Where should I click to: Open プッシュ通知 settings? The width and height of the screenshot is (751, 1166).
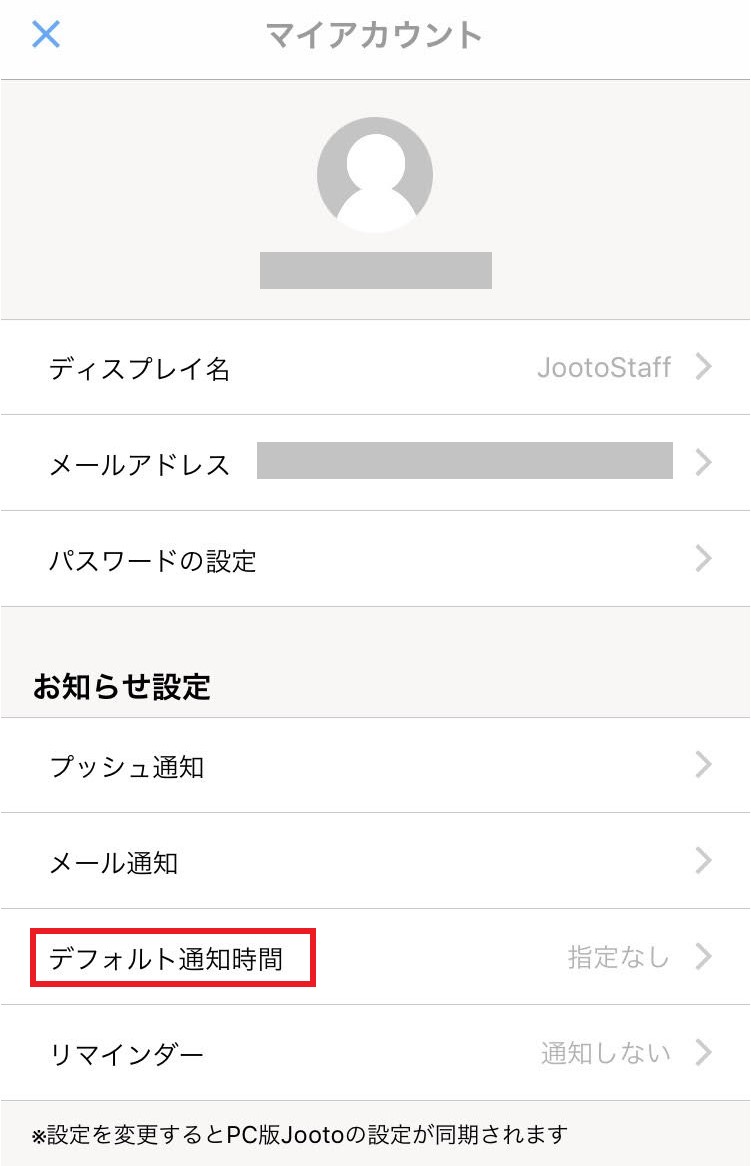pos(127,767)
